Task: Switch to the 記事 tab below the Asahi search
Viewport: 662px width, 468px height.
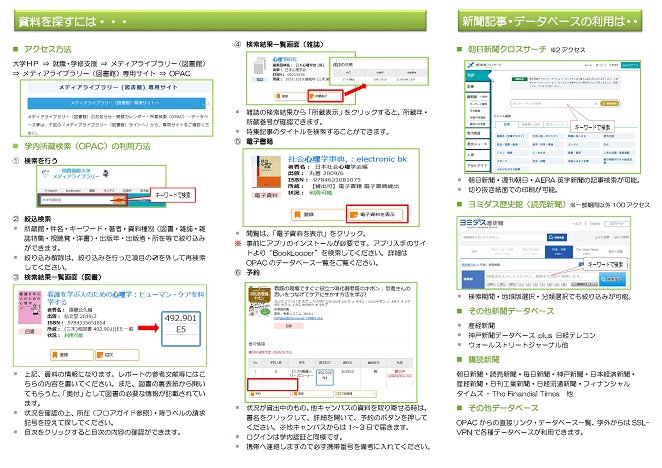Action: click(507, 124)
